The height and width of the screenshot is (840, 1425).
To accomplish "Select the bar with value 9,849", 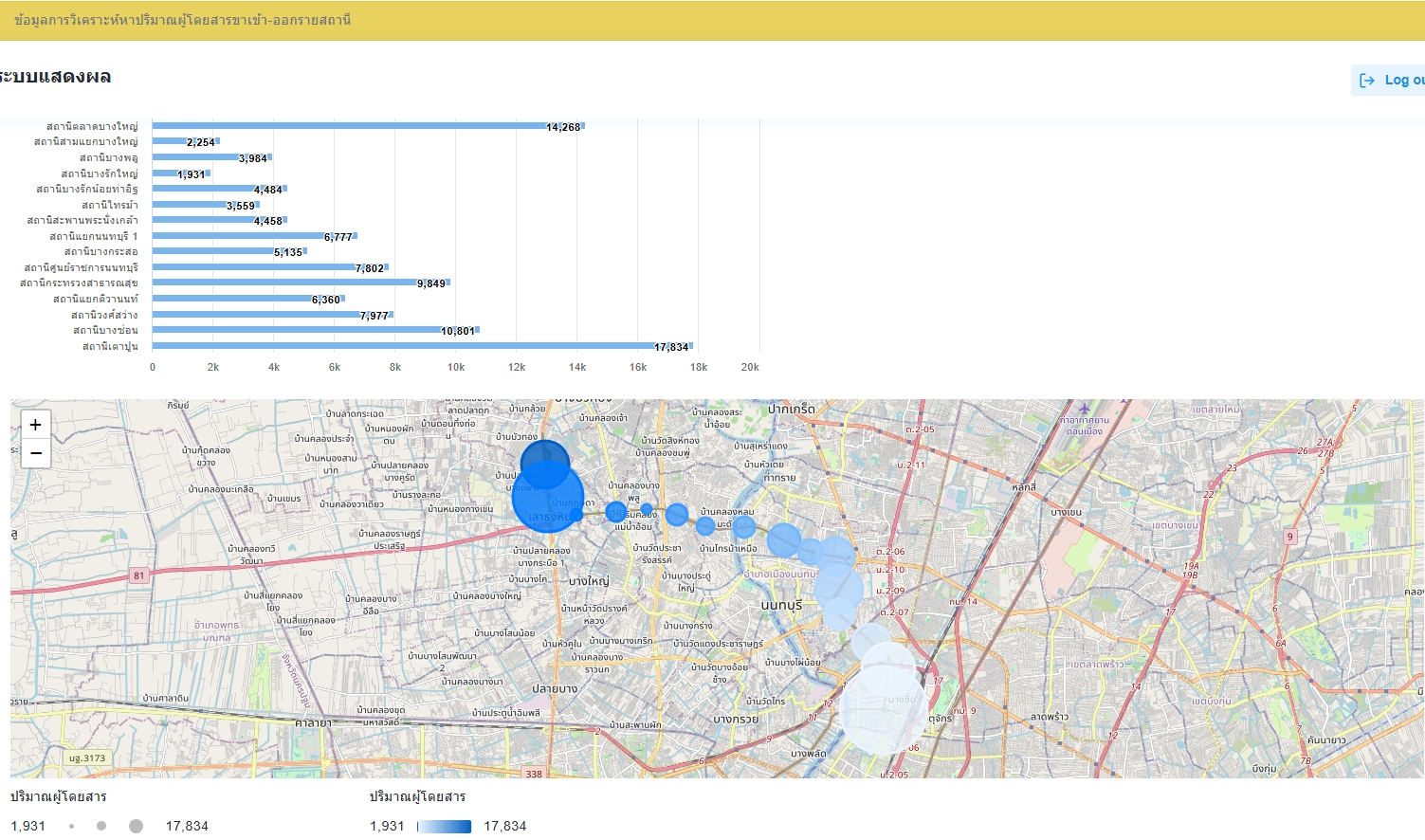I will coord(301,283).
